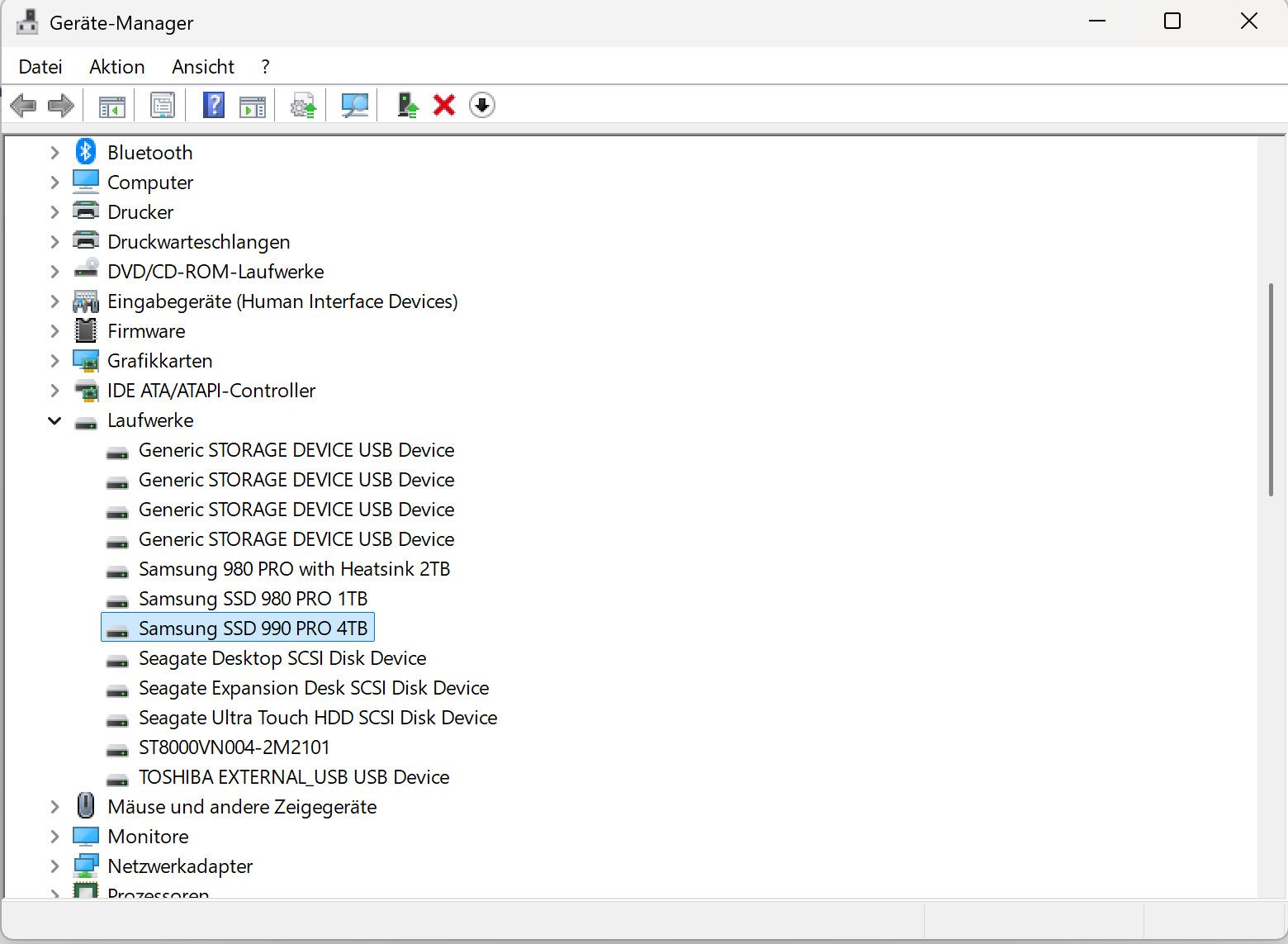
Task: Open the ? help menu
Action: [265, 67]
